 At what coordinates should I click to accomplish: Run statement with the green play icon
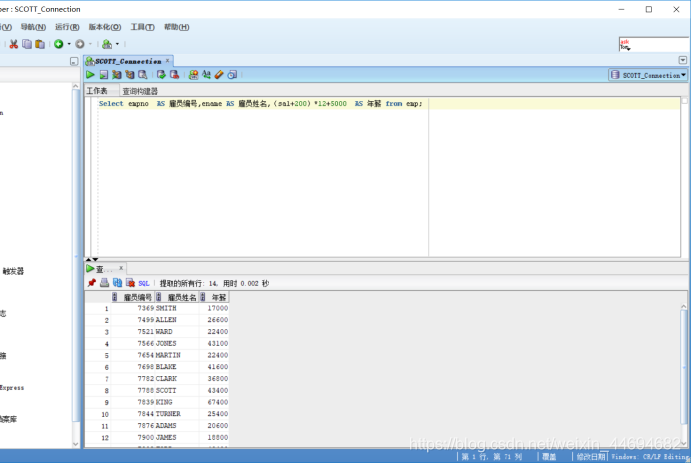pyautogui.click(x=90, y=75)
